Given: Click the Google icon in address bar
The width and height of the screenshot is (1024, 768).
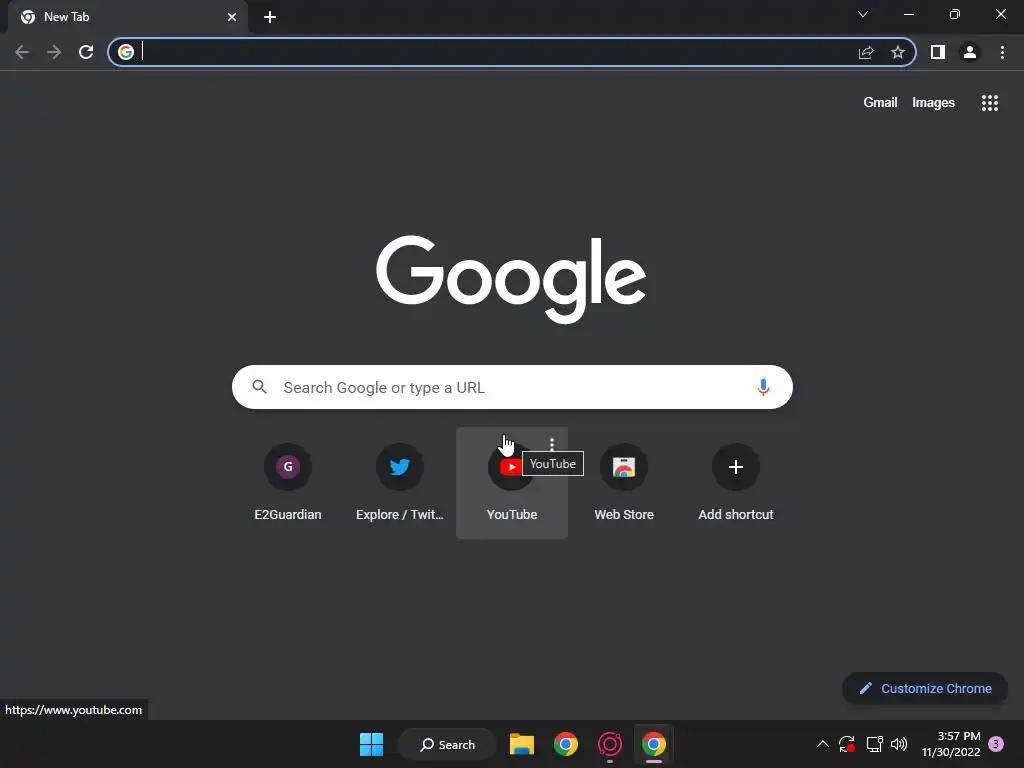Looking at the screenshot, I should pos(126,52).
